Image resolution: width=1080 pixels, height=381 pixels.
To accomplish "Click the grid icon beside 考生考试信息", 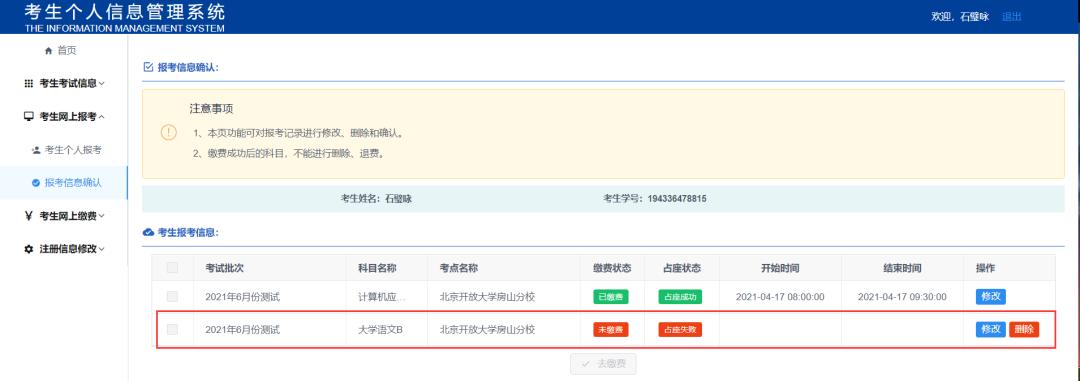I will (28, 83).
